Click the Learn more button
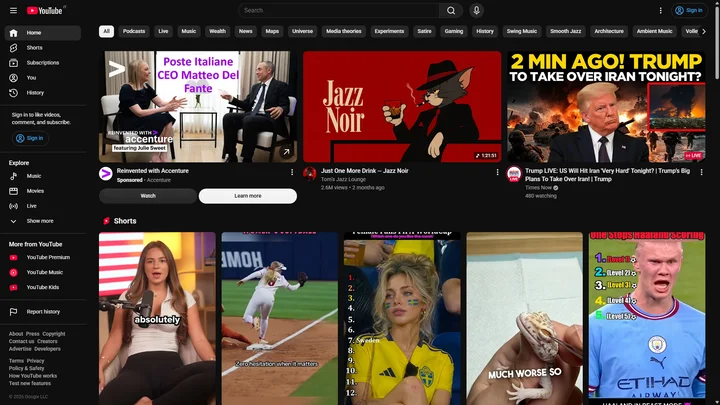 248,196
